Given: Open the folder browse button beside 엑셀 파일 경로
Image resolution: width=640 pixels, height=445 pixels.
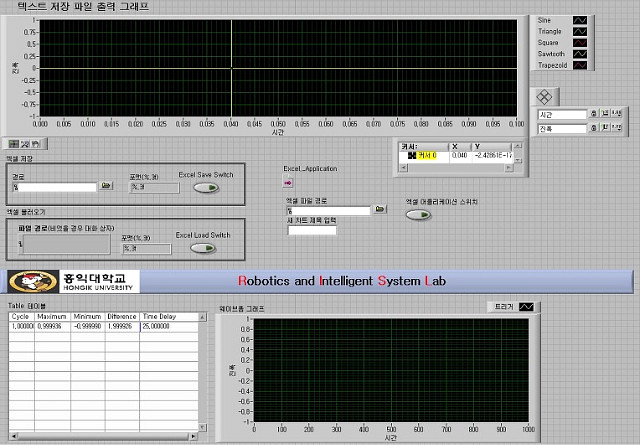Looking at the screenshot, I should 380,209.
